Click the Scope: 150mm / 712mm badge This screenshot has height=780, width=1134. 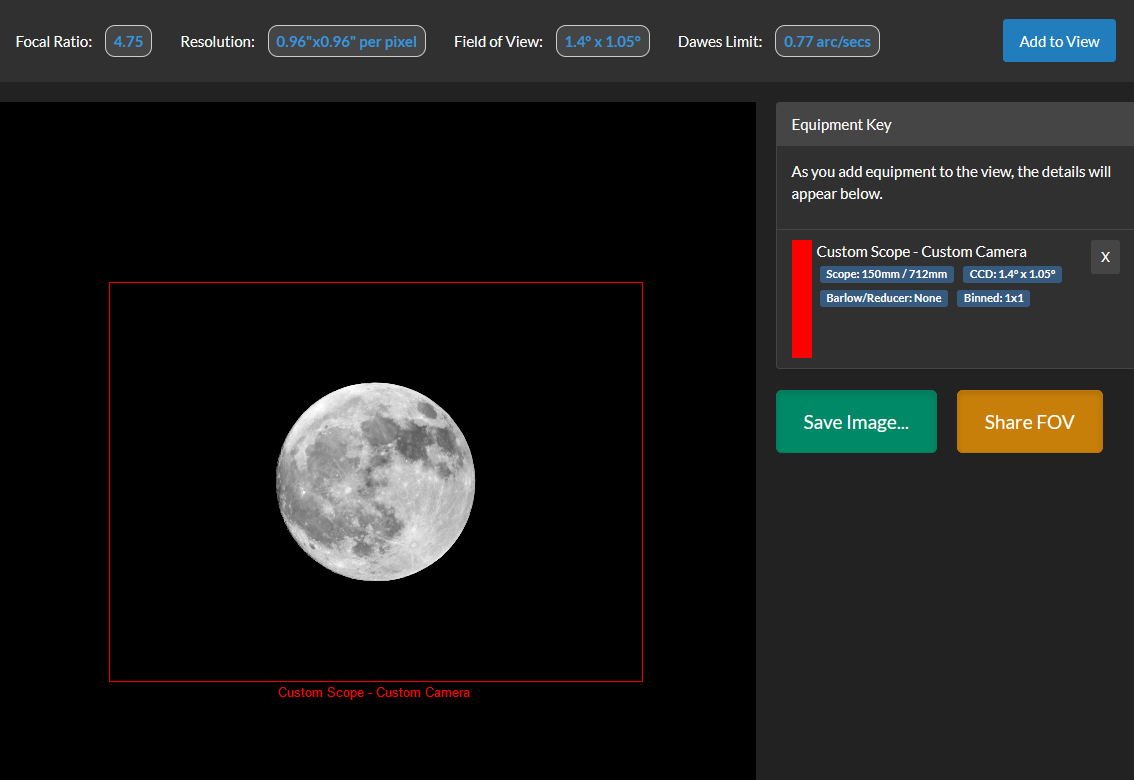click(887, 274)
